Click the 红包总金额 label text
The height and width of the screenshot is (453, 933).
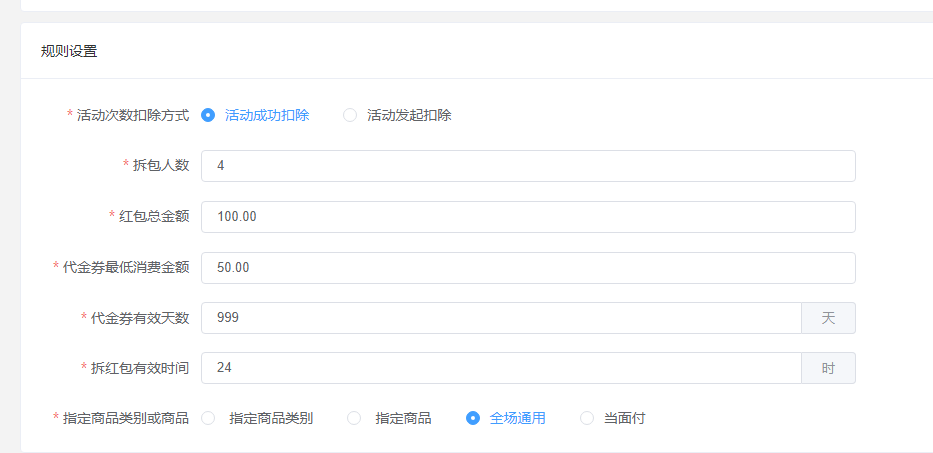click(x=154, y=217)
